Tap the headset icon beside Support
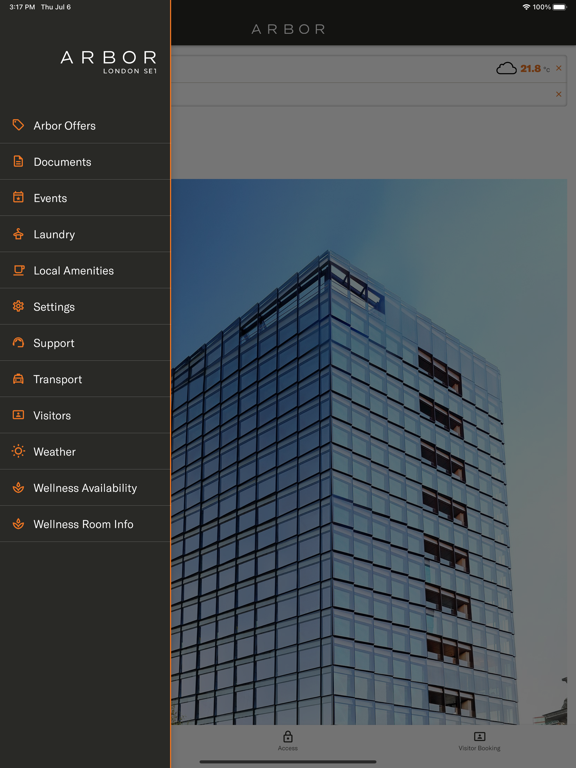Image resolution: width=576 pixels, height=768 pixels. [18, 342]
